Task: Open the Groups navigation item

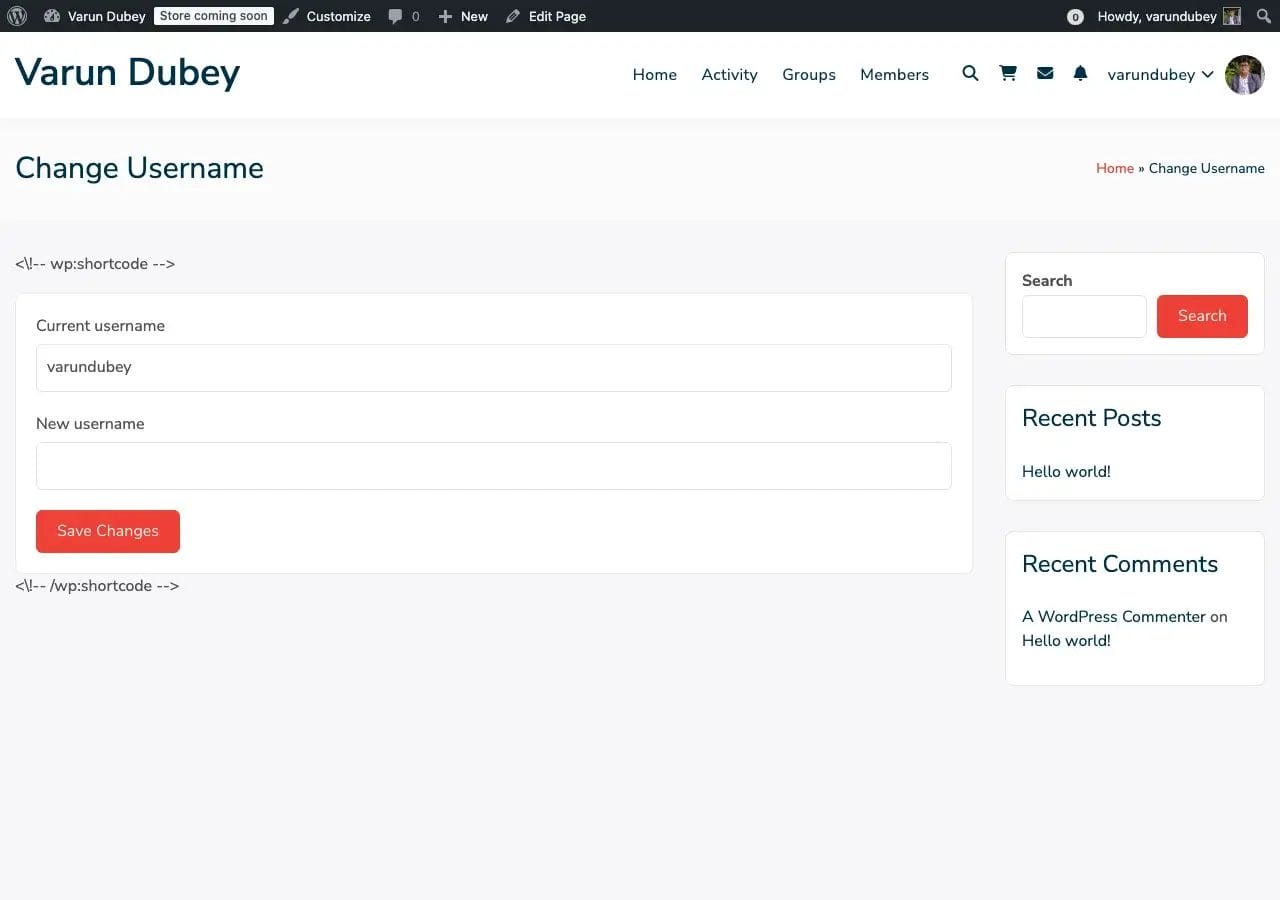Action: [x=808, y=75]
